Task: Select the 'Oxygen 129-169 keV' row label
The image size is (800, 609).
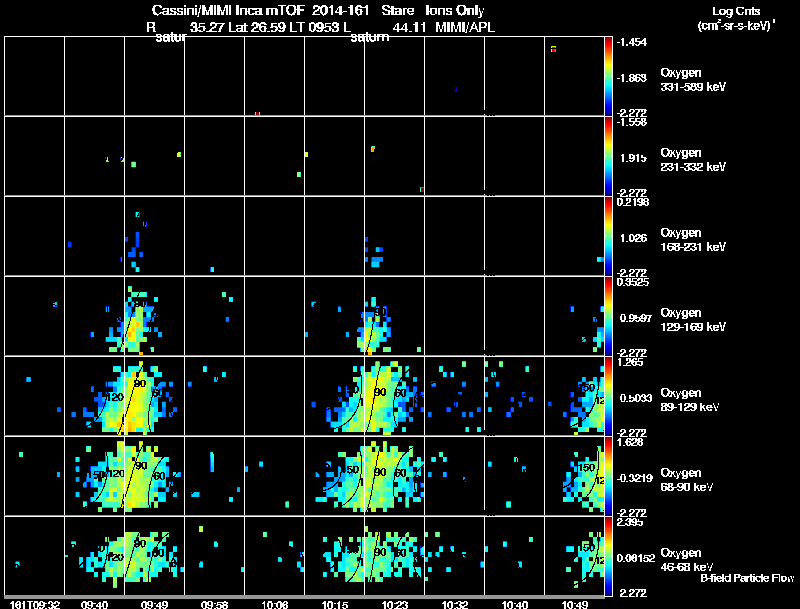Action: pyautogui.click(x=693, y=320)
